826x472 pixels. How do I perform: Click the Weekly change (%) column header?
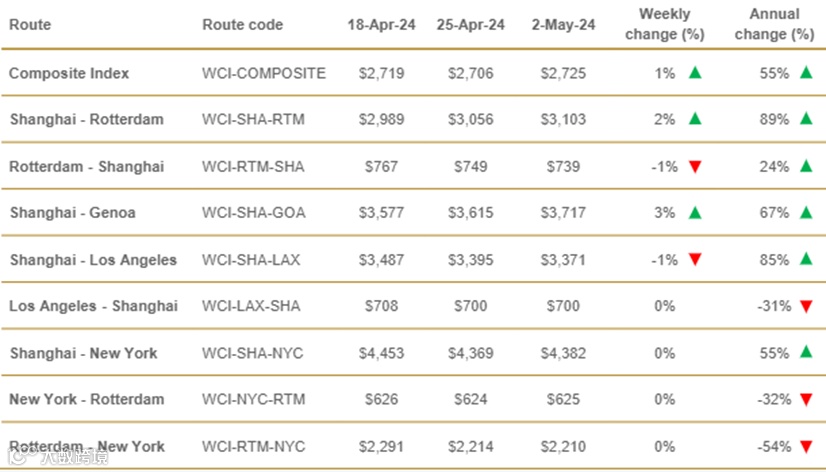pyautogui.click(x=664, y=24)
